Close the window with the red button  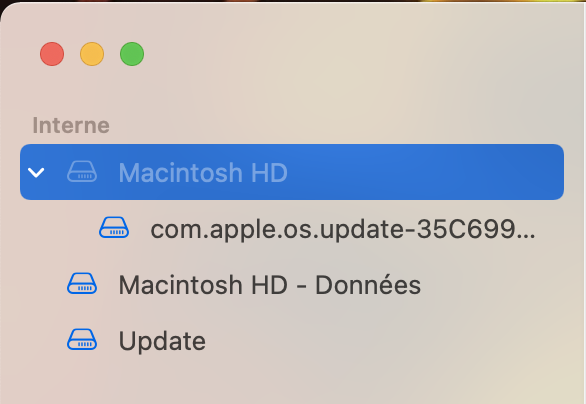point(52,54)
